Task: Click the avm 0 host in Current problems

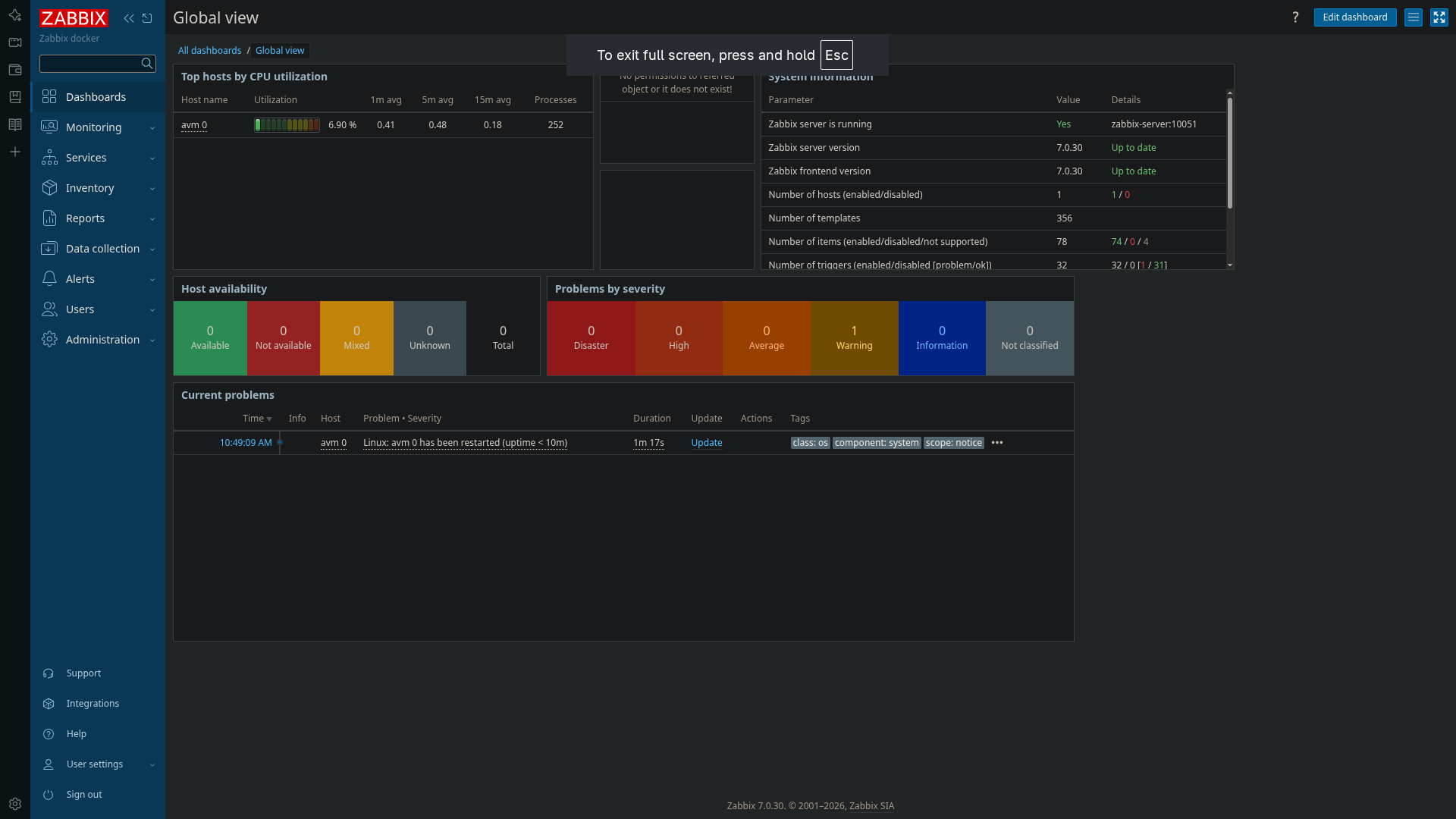Action: tap(334, 443)
